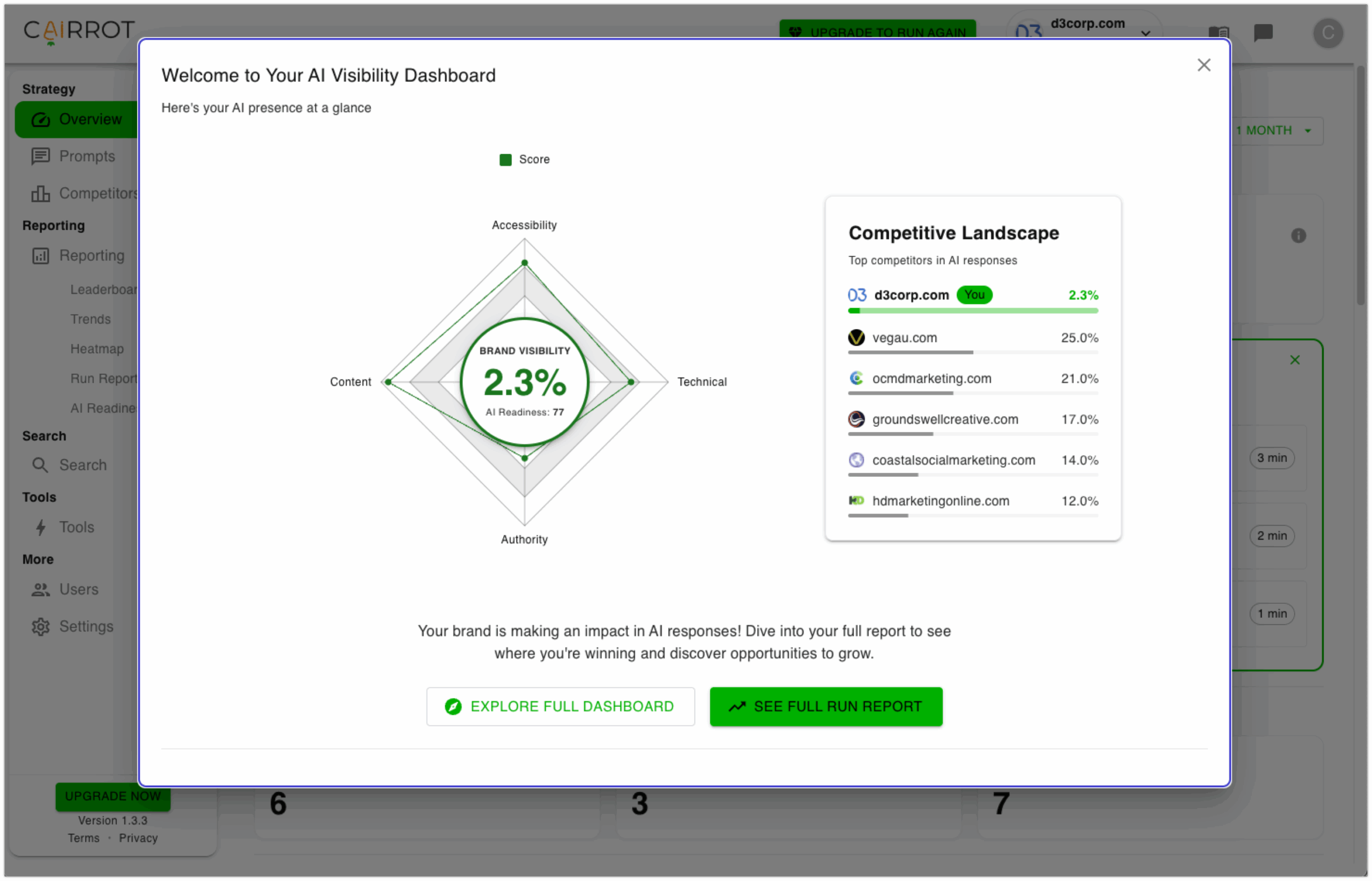Switch to the Overview tab
Screen dimensions: 1372x881
click(x=90, y=119)
